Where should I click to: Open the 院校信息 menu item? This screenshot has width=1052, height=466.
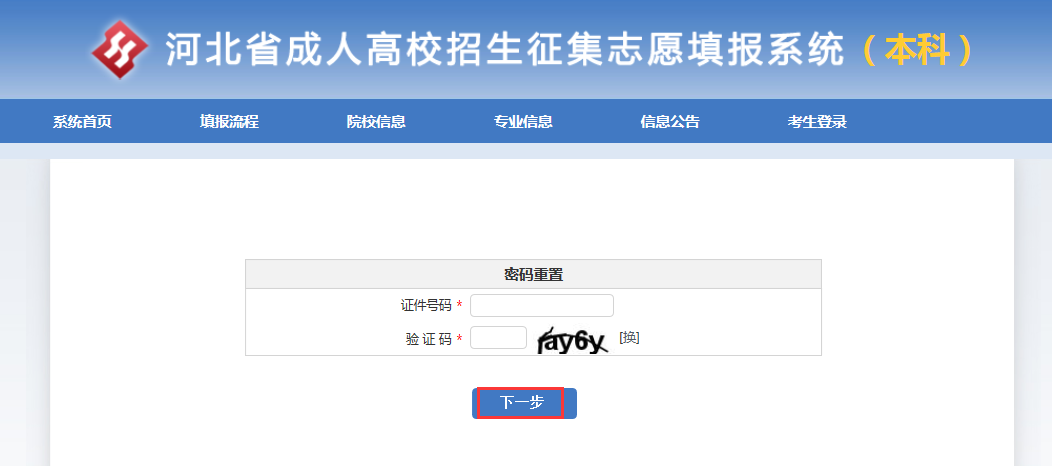pyautogui.click(x=376, y=122)
